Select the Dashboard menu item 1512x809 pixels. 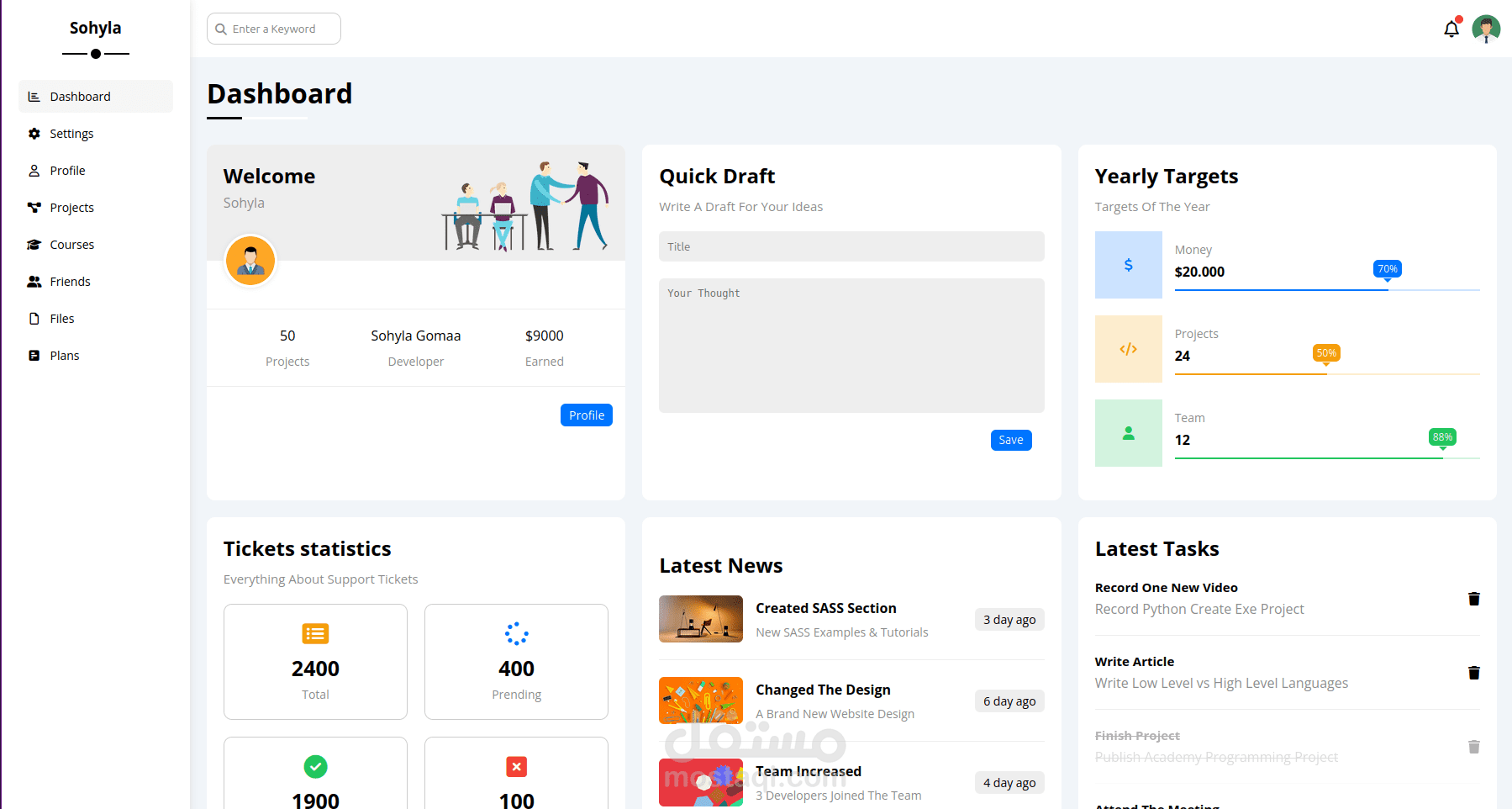click(x=80, y=96)
